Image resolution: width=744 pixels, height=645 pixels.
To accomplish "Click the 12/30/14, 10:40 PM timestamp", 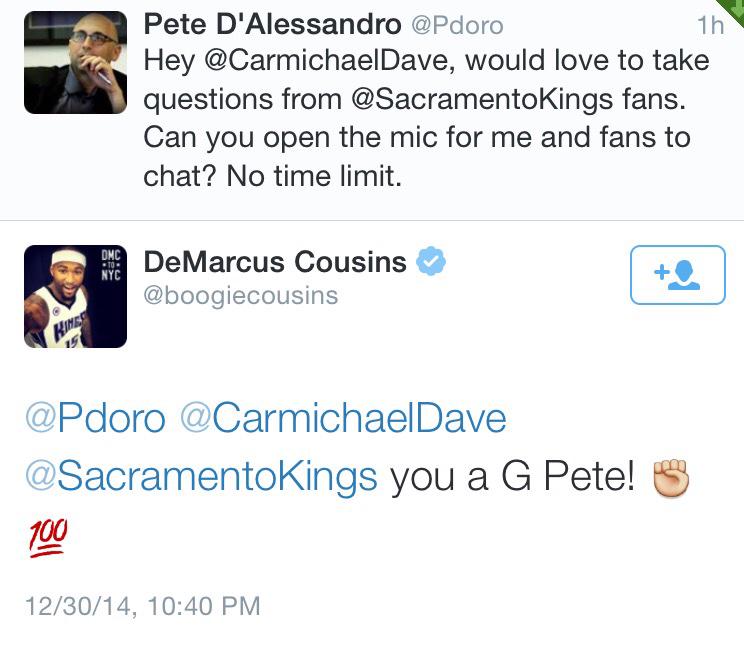I will [143, 606].
